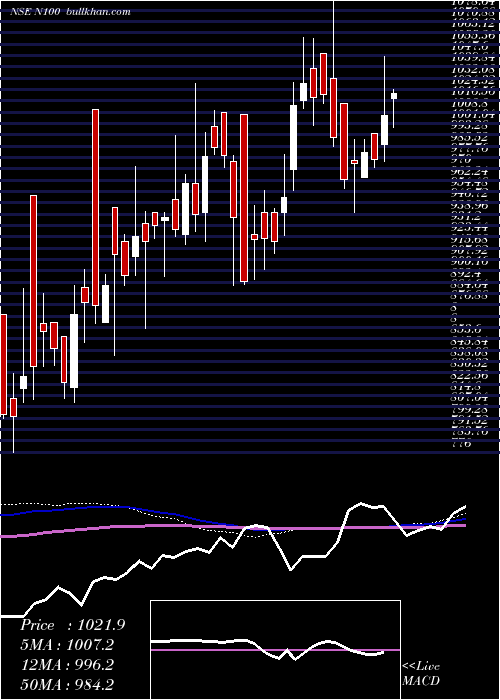This screenshot has width=500, height=700.
Task: Click the 776 price axis label
Action: coord(463,444)
